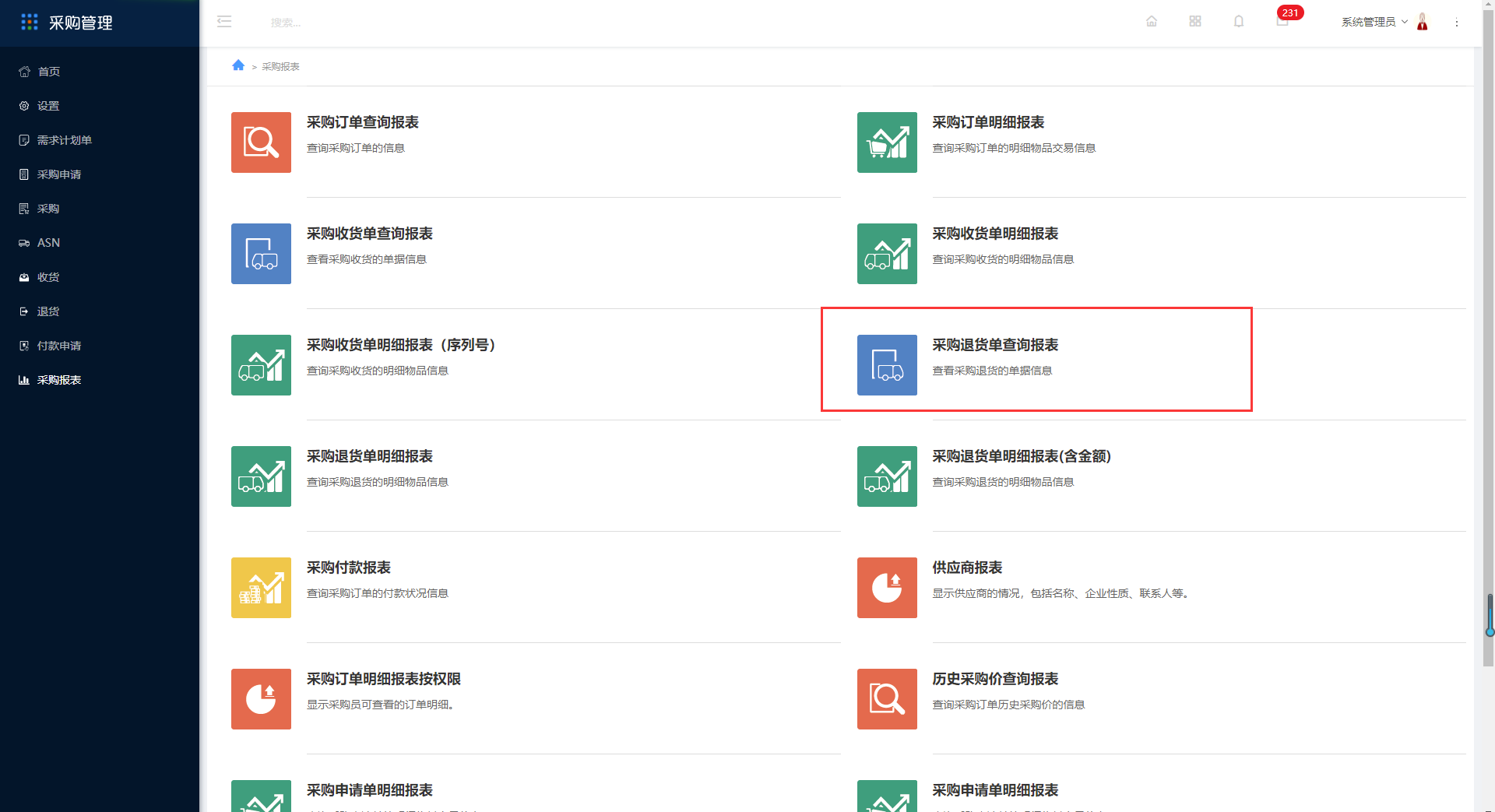Screen dimensions: 1495x812
Task: Open the app grid icon beside 采购管理
Action: 30,22
